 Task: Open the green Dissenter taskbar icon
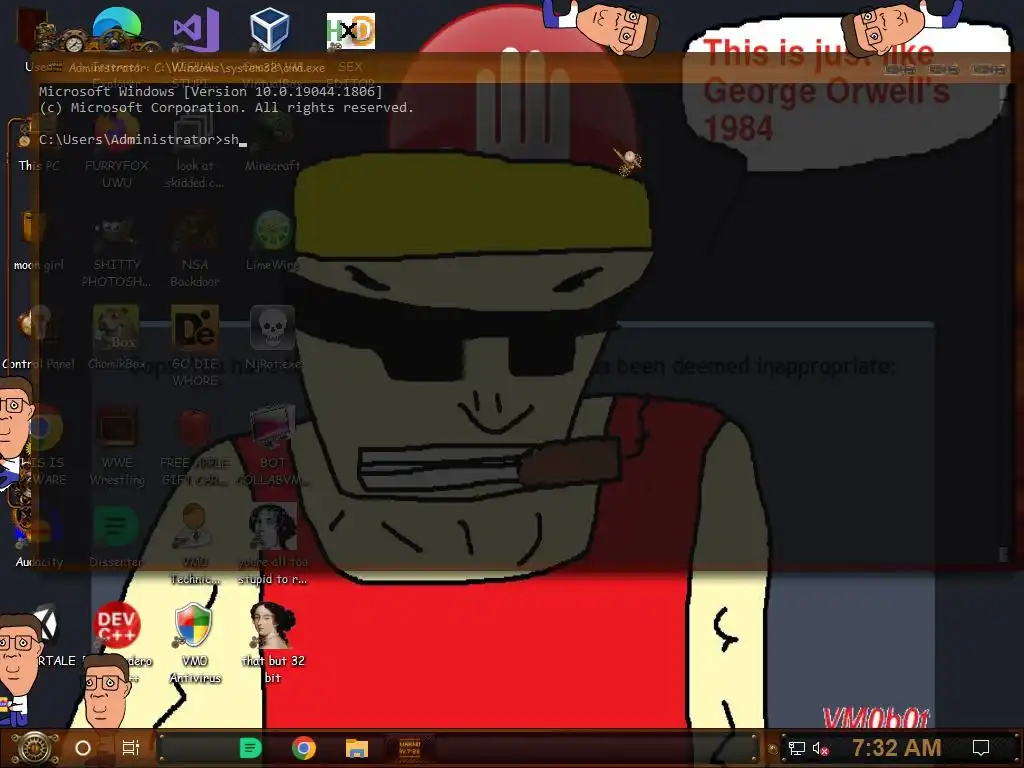point(251,748)
